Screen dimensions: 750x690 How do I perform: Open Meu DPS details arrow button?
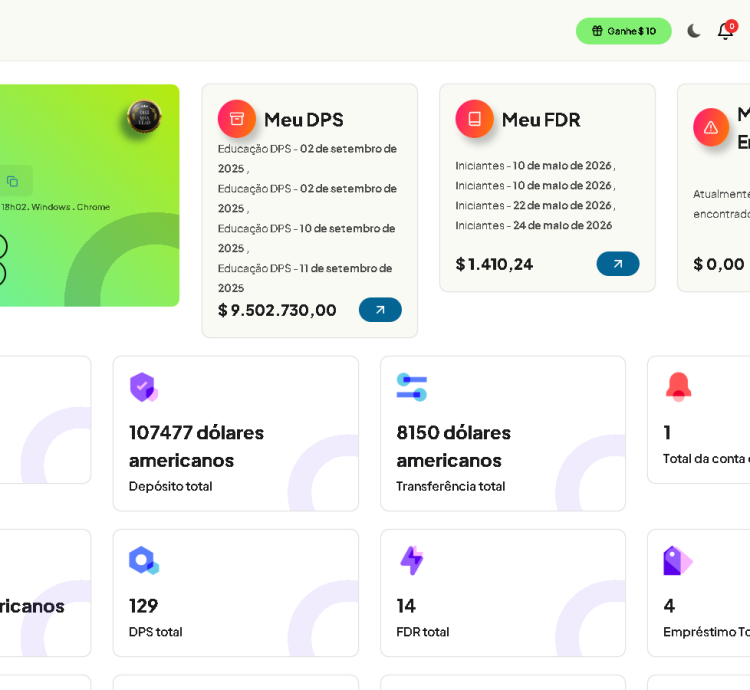tap(380, 310)
